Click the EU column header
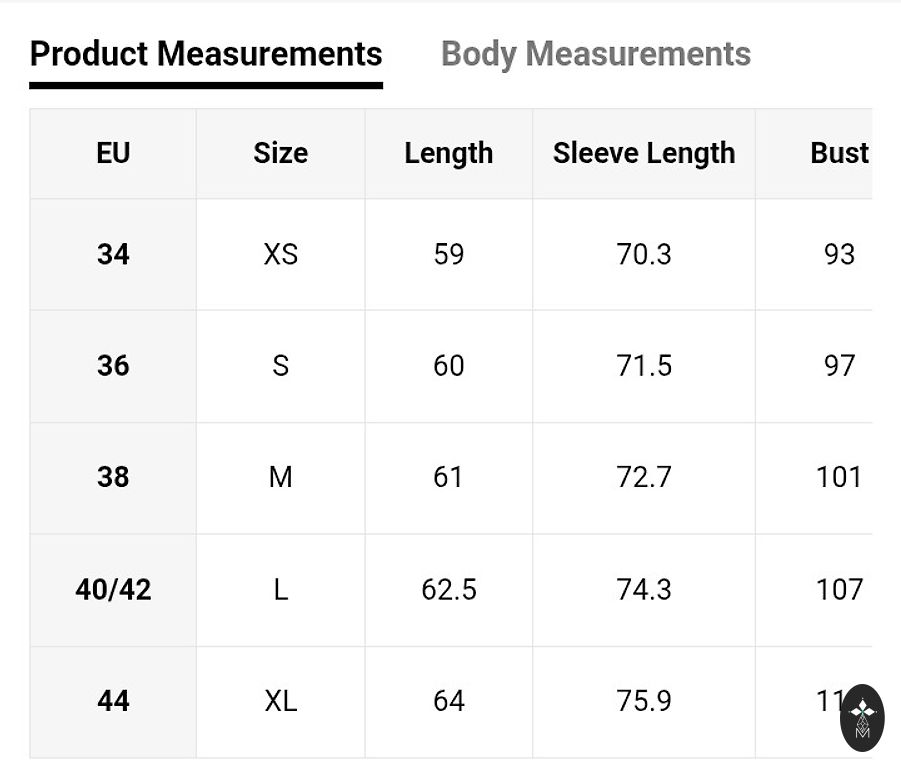901x768 pixels. coord(113,153)
